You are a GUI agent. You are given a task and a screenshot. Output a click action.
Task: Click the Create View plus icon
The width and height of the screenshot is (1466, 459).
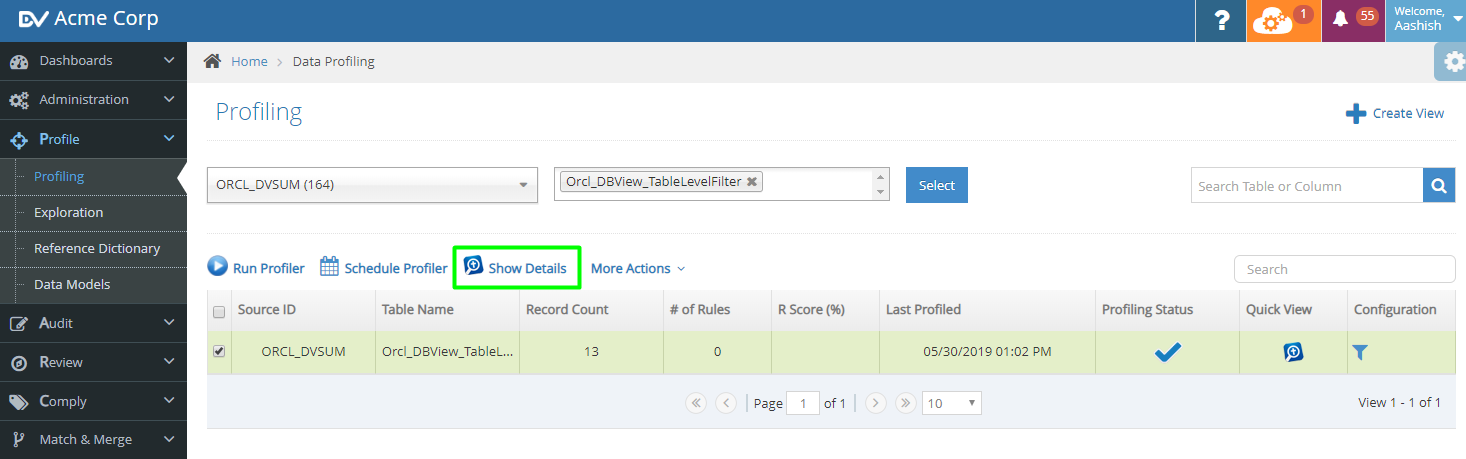[1356, 114]
